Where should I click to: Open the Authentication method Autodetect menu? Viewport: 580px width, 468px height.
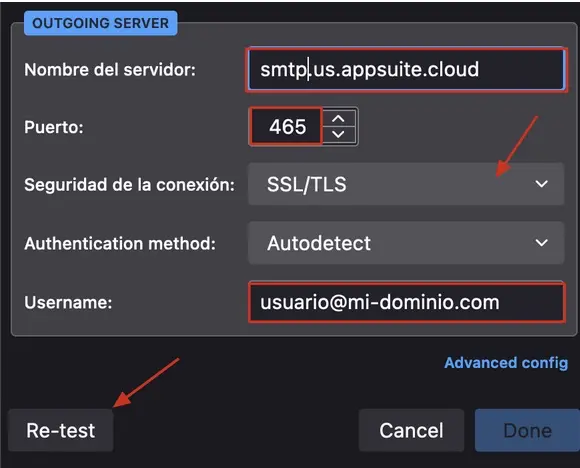coord(406,243)
